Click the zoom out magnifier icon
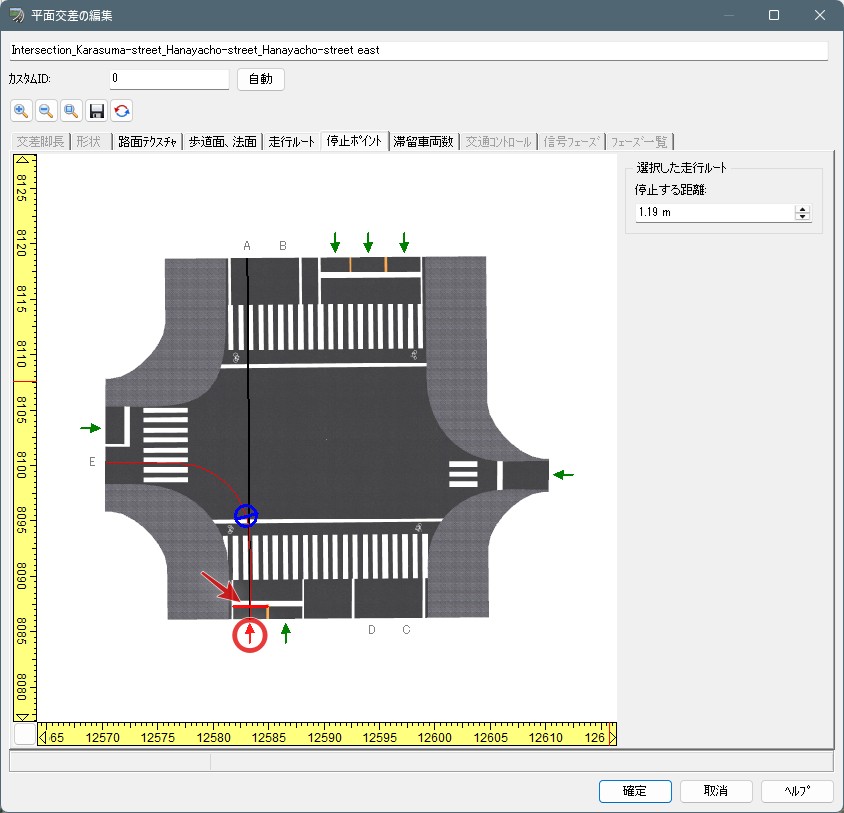 [46, 111]
